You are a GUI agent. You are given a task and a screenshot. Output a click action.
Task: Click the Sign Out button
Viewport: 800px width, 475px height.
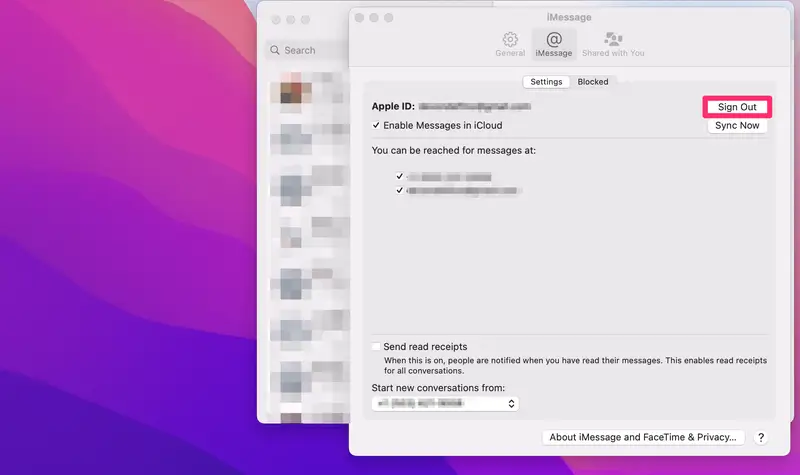coord(737,107)
